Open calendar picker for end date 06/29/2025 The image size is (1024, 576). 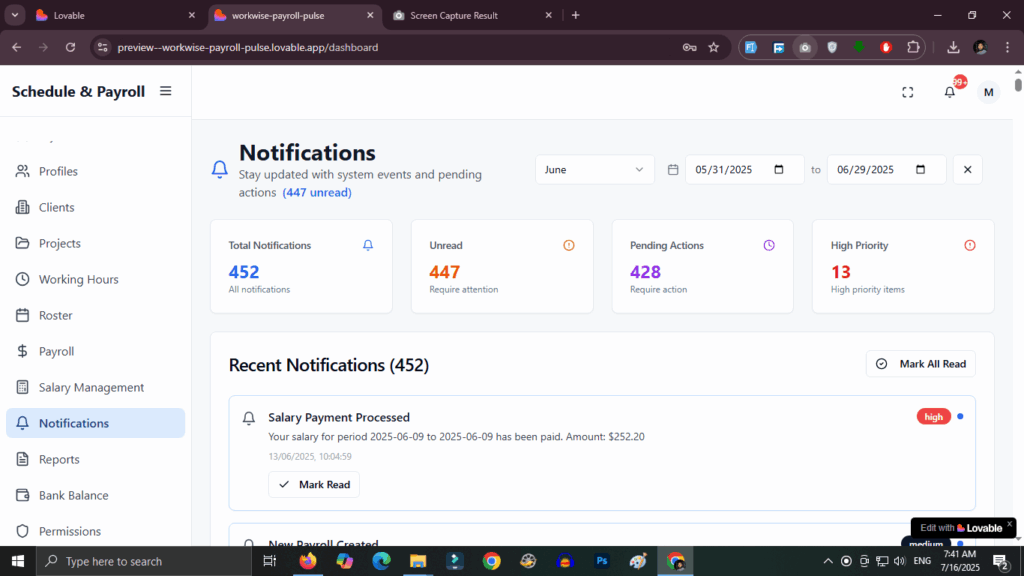pyautogui.click(x=921, y=170)
